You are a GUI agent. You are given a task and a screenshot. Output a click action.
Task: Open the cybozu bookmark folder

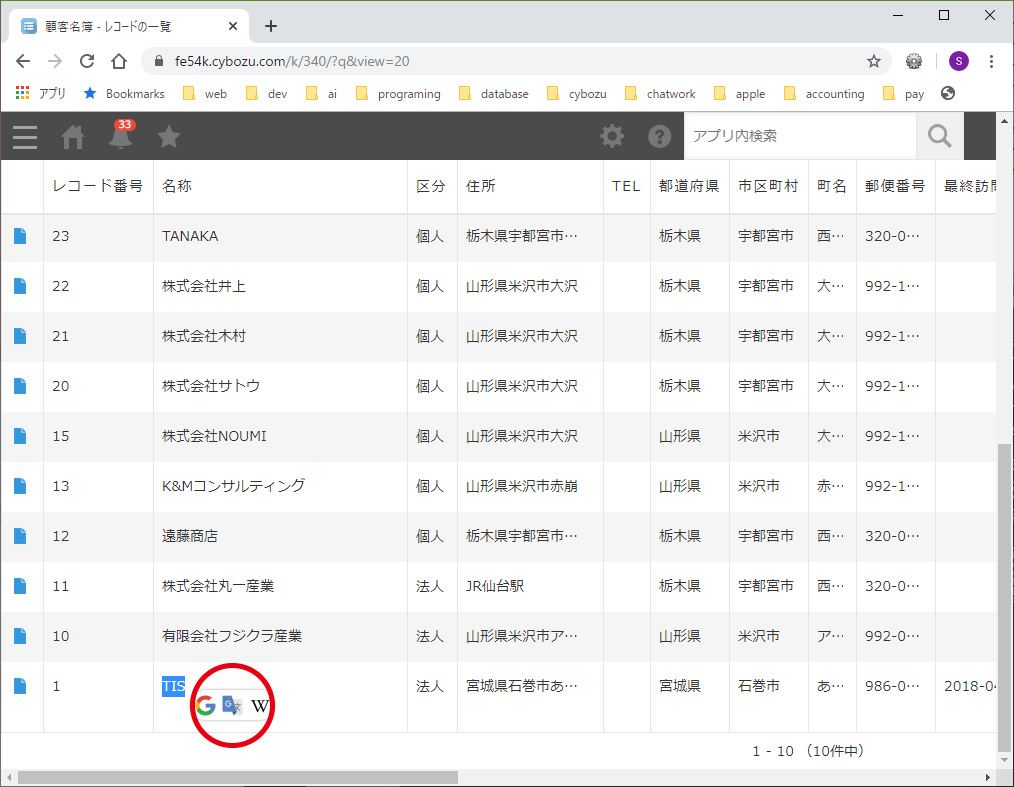click(x=577, y=94)
